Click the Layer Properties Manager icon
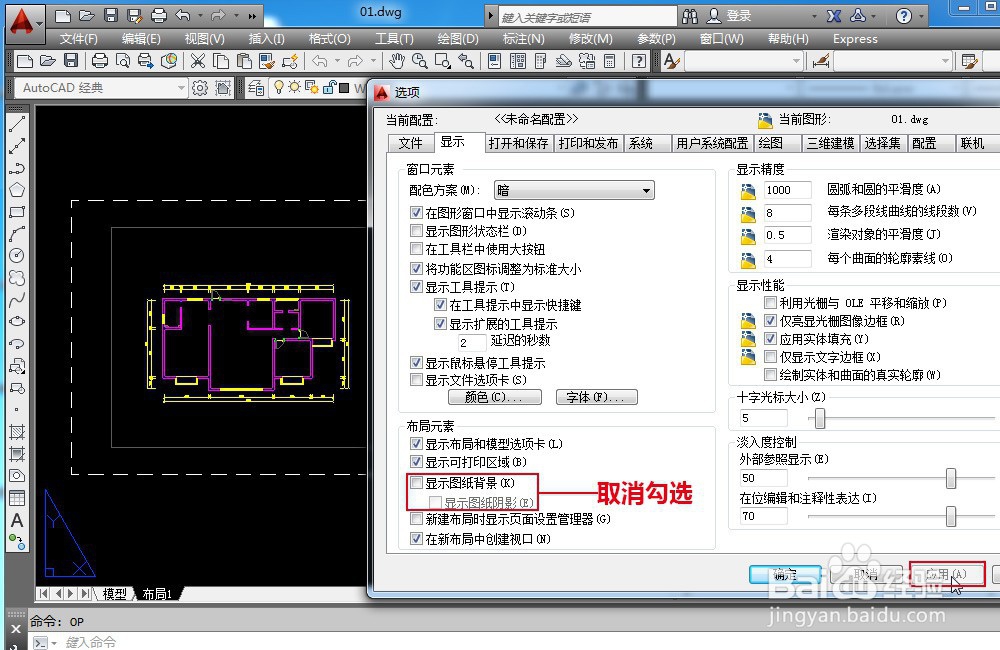1000x650 pixels. coord(256,88)
